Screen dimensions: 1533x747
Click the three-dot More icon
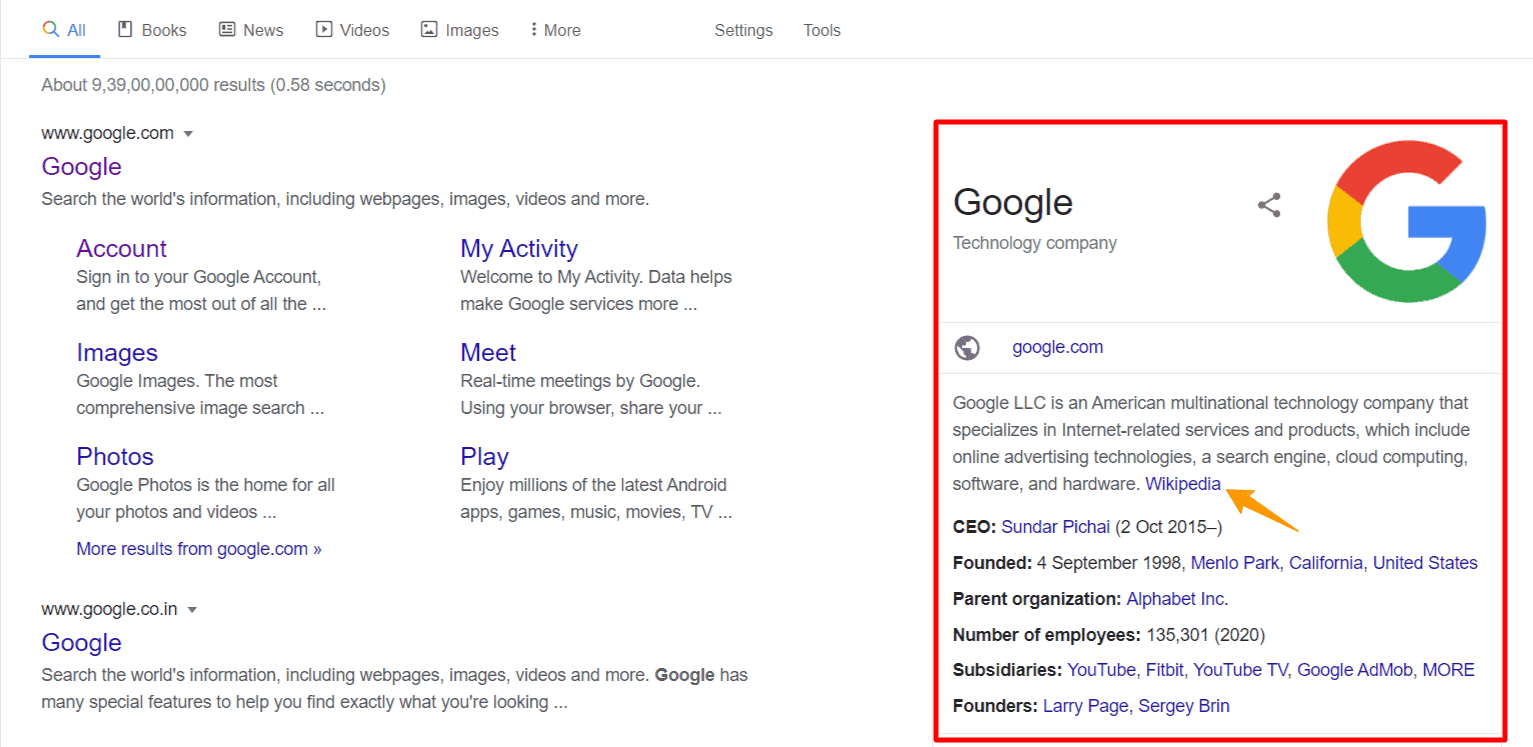click(x=535, y=29)
